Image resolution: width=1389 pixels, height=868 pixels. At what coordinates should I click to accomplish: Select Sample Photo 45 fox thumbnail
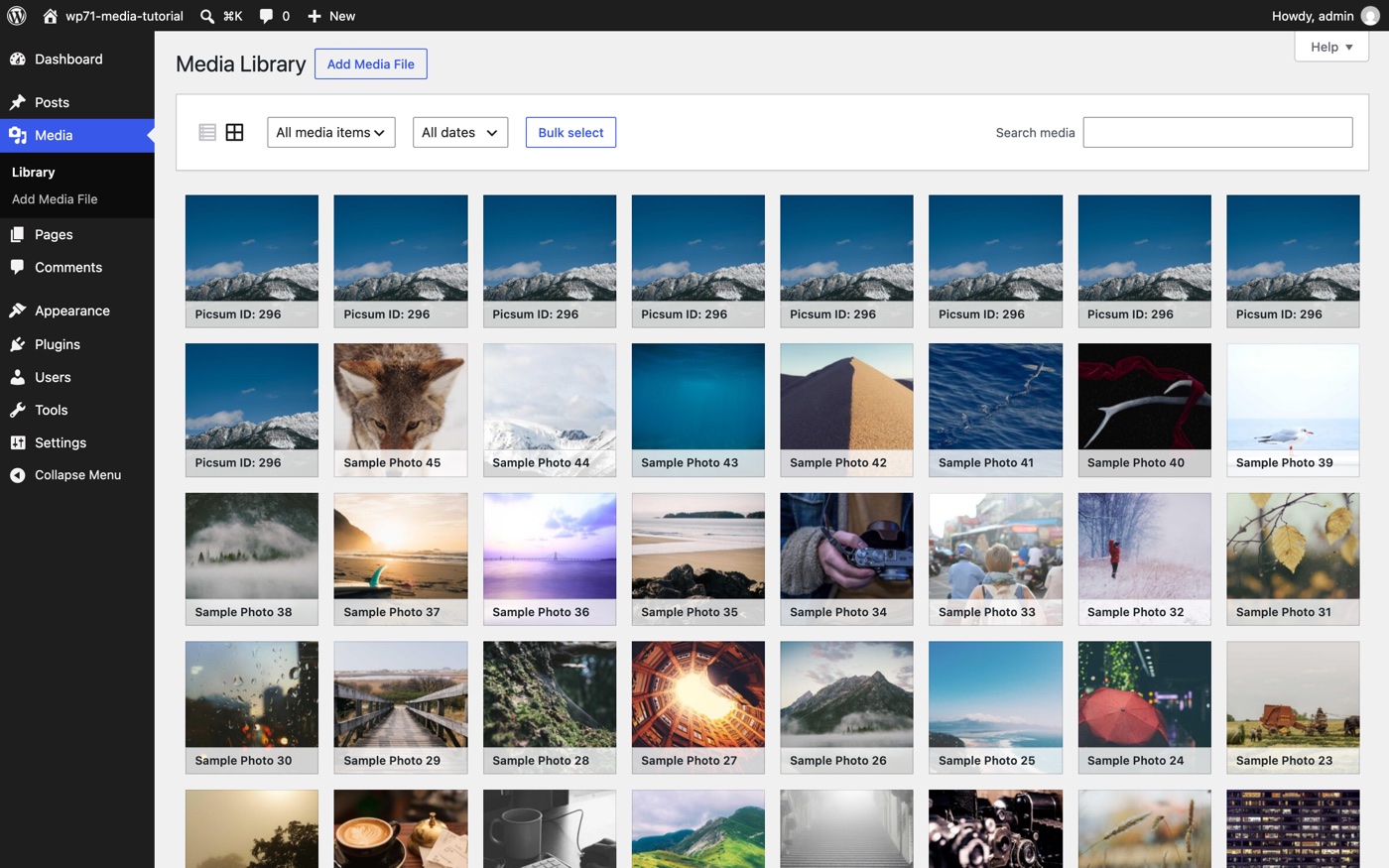(401, 410)
